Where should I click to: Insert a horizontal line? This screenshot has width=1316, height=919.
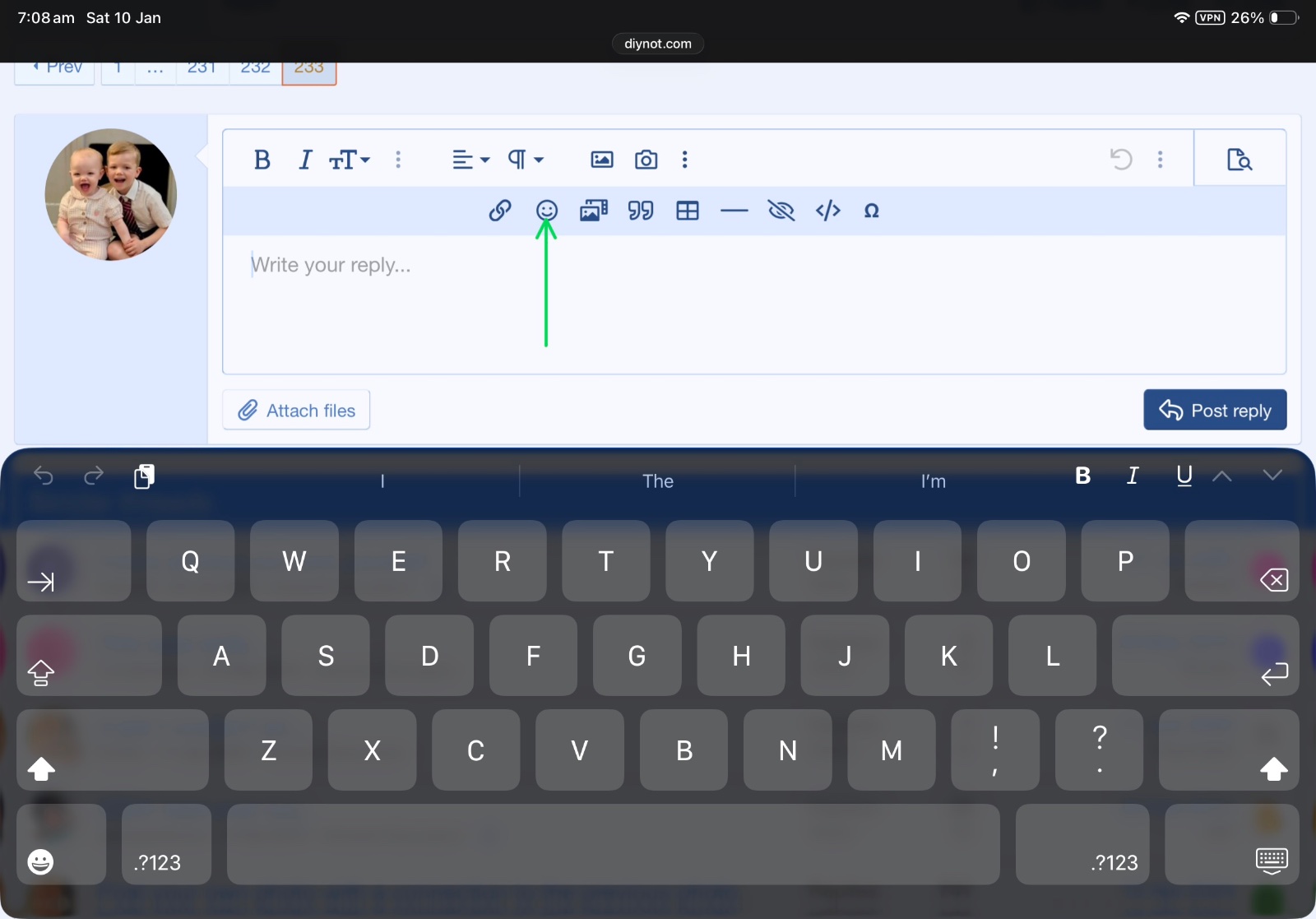[x=734, y=211]
